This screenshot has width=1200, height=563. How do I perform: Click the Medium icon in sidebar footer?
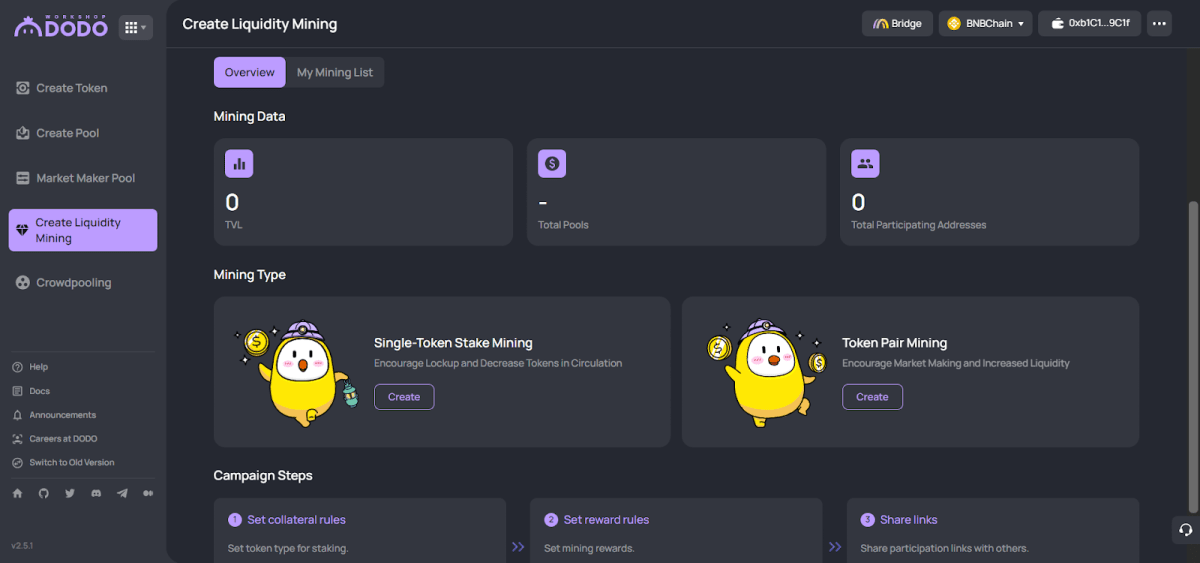tap(149, 493)
